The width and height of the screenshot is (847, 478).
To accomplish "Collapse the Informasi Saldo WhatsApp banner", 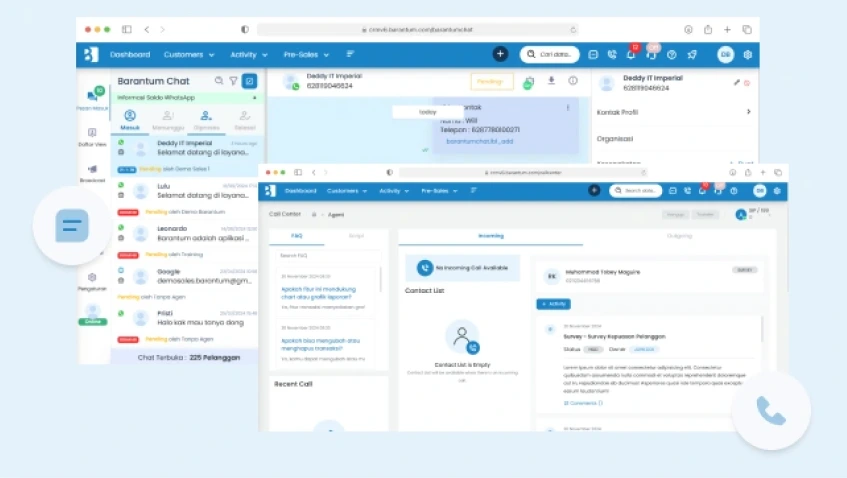I will pos(254,98).
